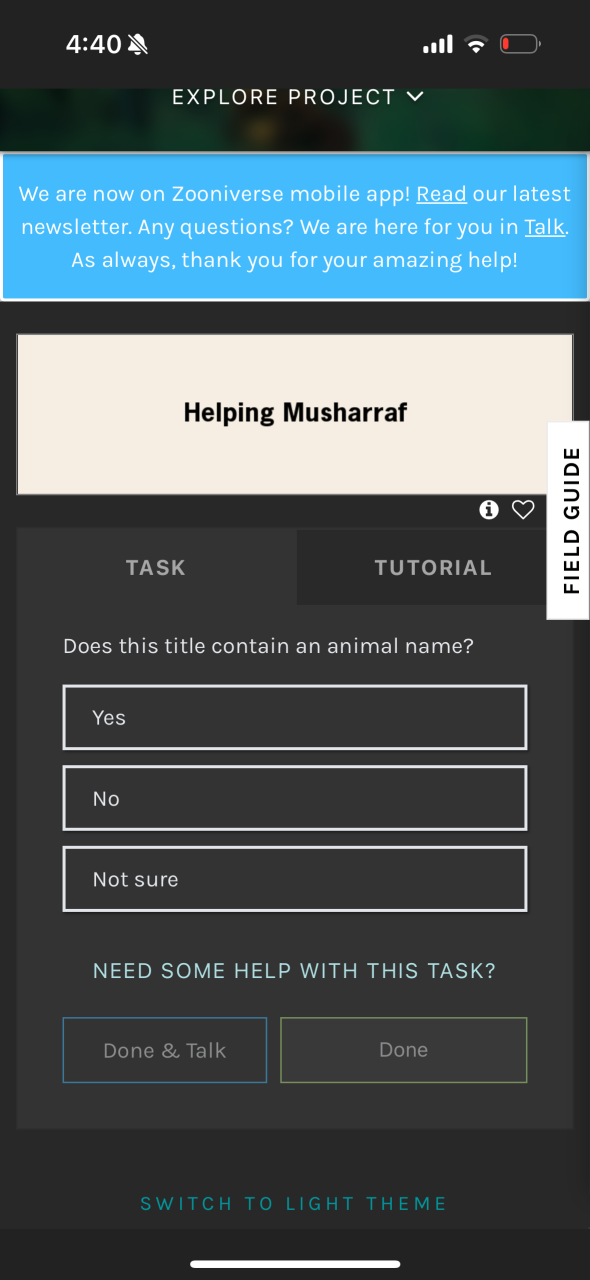
Task: Select the Yes answer option
Action: point(295,717)
